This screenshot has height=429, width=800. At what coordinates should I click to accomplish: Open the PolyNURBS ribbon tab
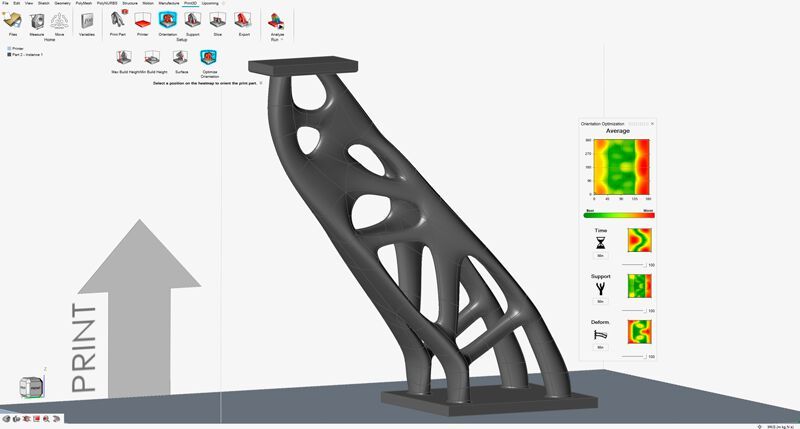tap(107, 4)
